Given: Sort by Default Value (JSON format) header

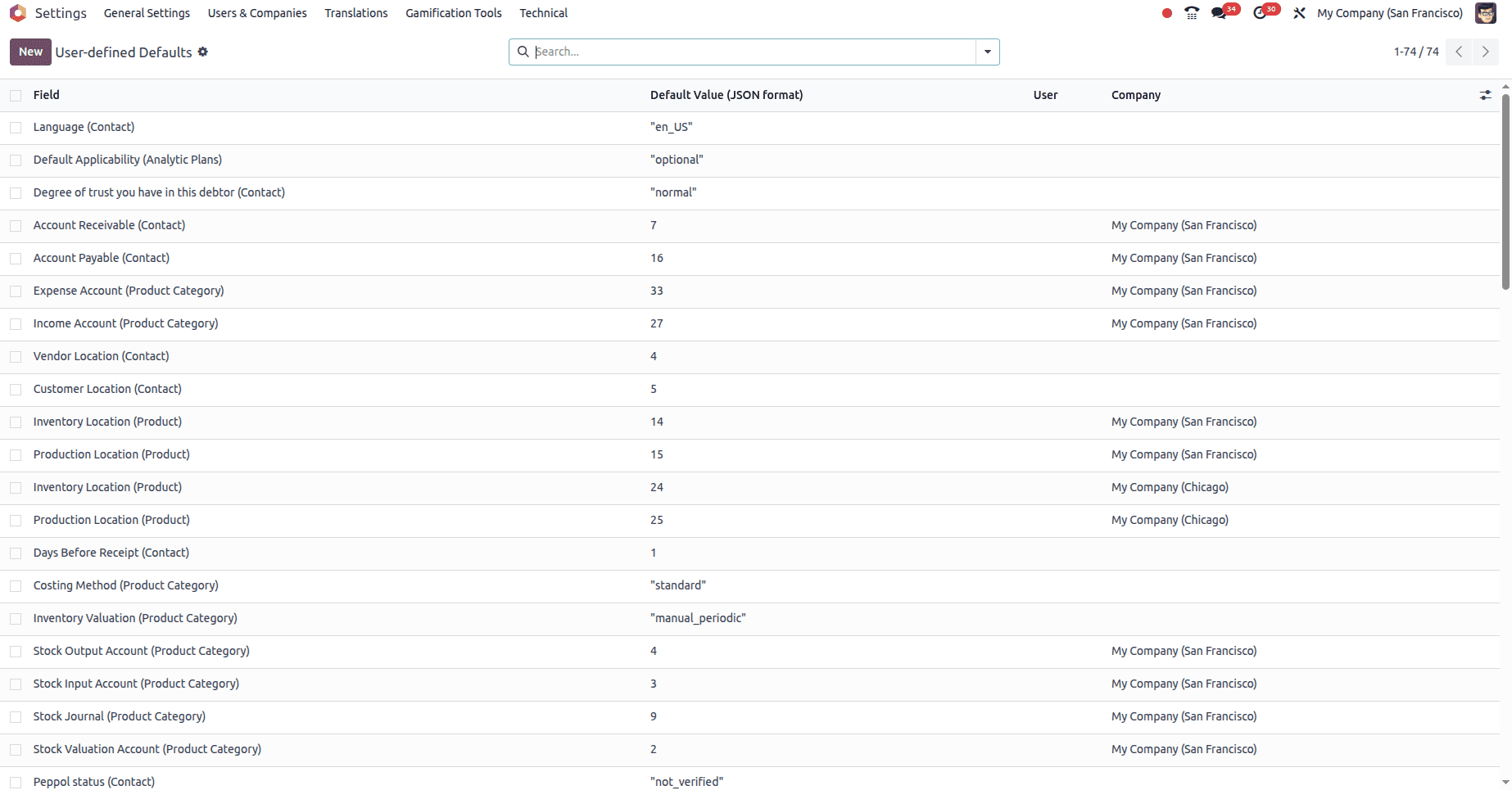Looking at the screenshot, I should coord(727,95).
